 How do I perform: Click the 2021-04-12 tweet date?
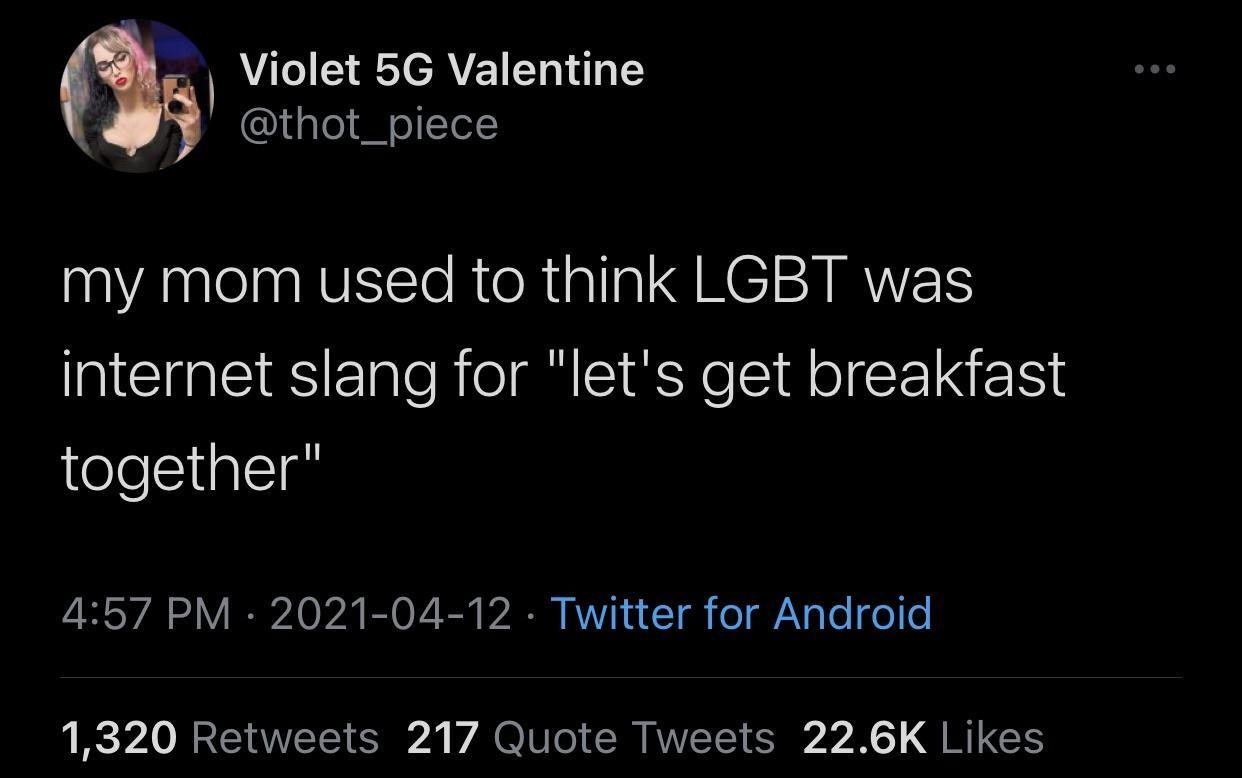pyautogui.click(x=390, y=612)
